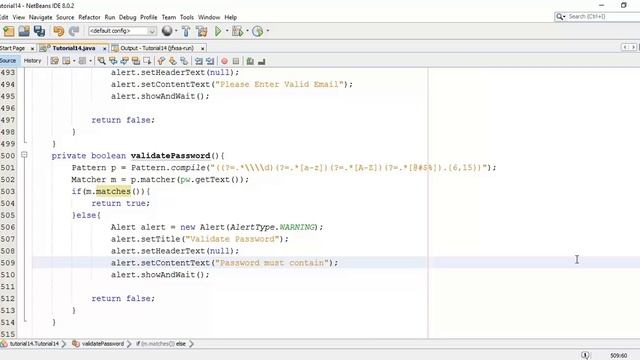Click the Find Selection magnifier icon
Screen dimensions: 640x360
101,61
